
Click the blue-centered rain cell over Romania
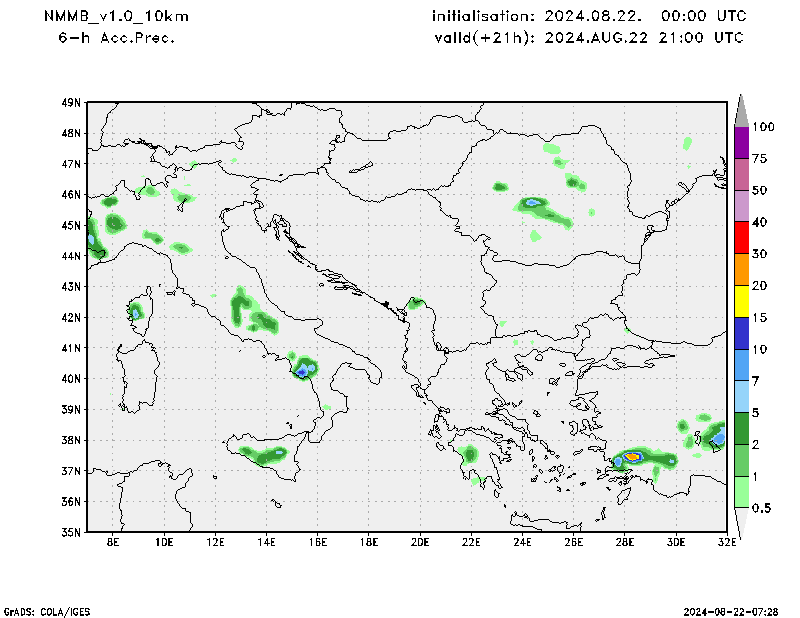[532, 203]
